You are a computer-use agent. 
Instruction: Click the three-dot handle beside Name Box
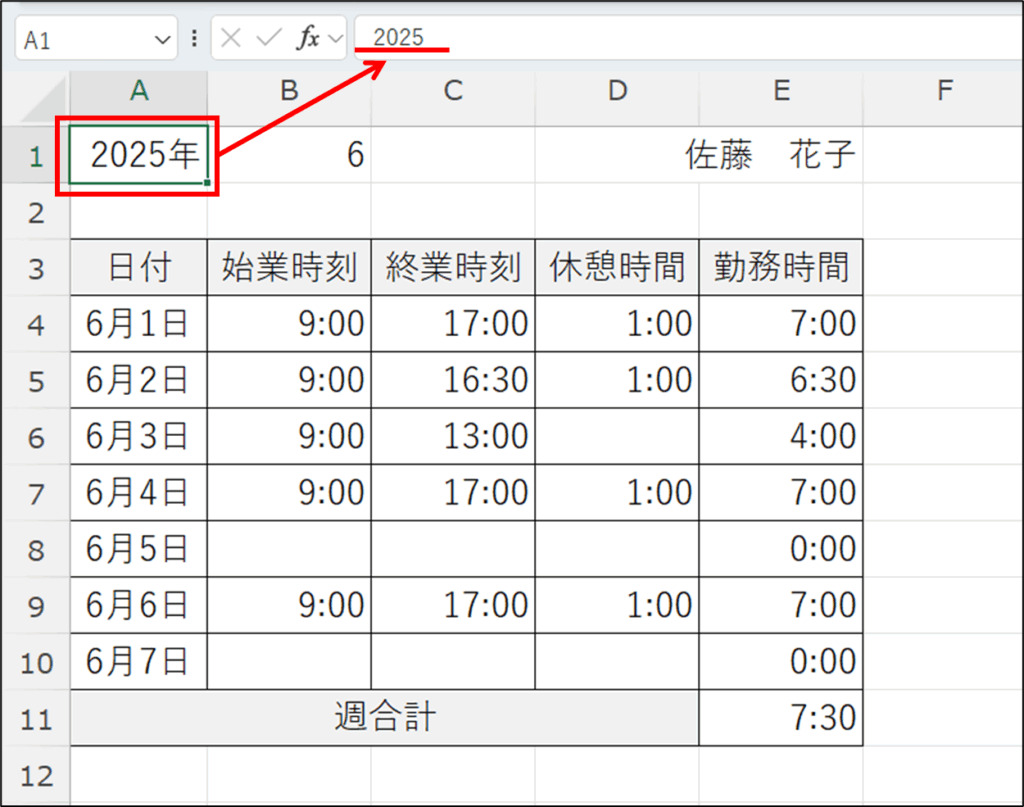[193, 39]
